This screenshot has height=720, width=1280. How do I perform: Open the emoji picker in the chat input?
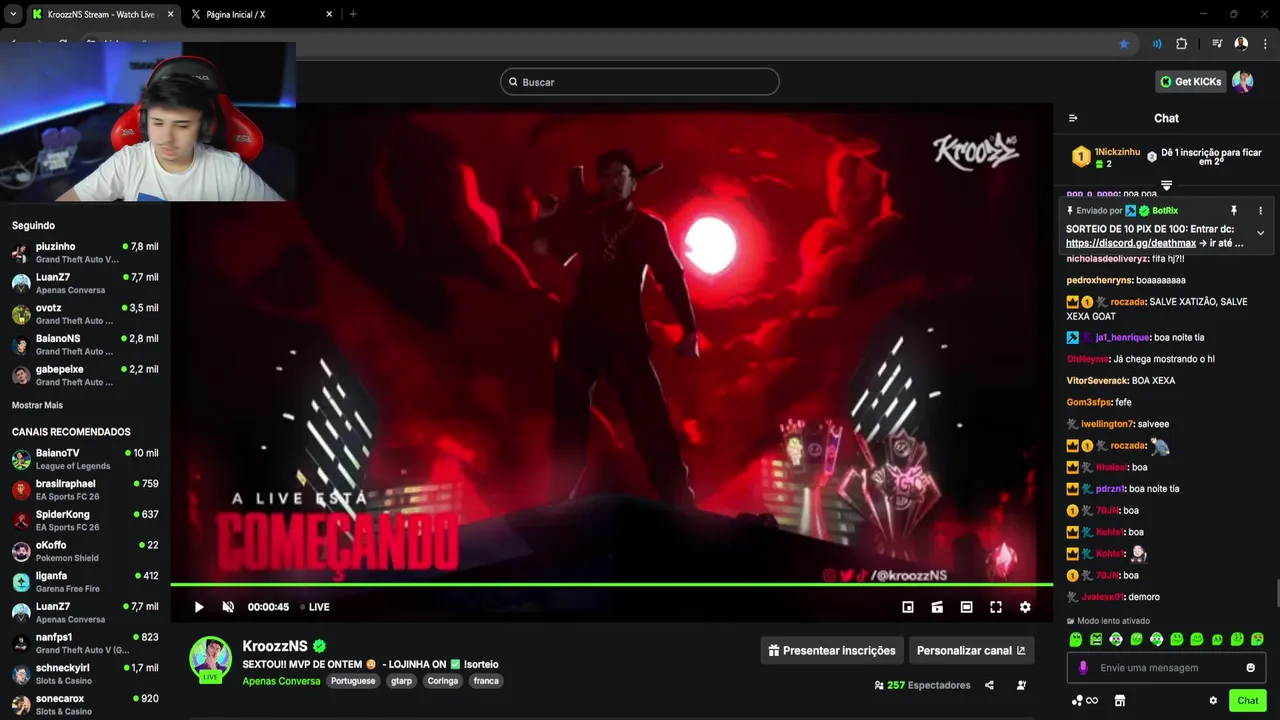coord(1250,668)
